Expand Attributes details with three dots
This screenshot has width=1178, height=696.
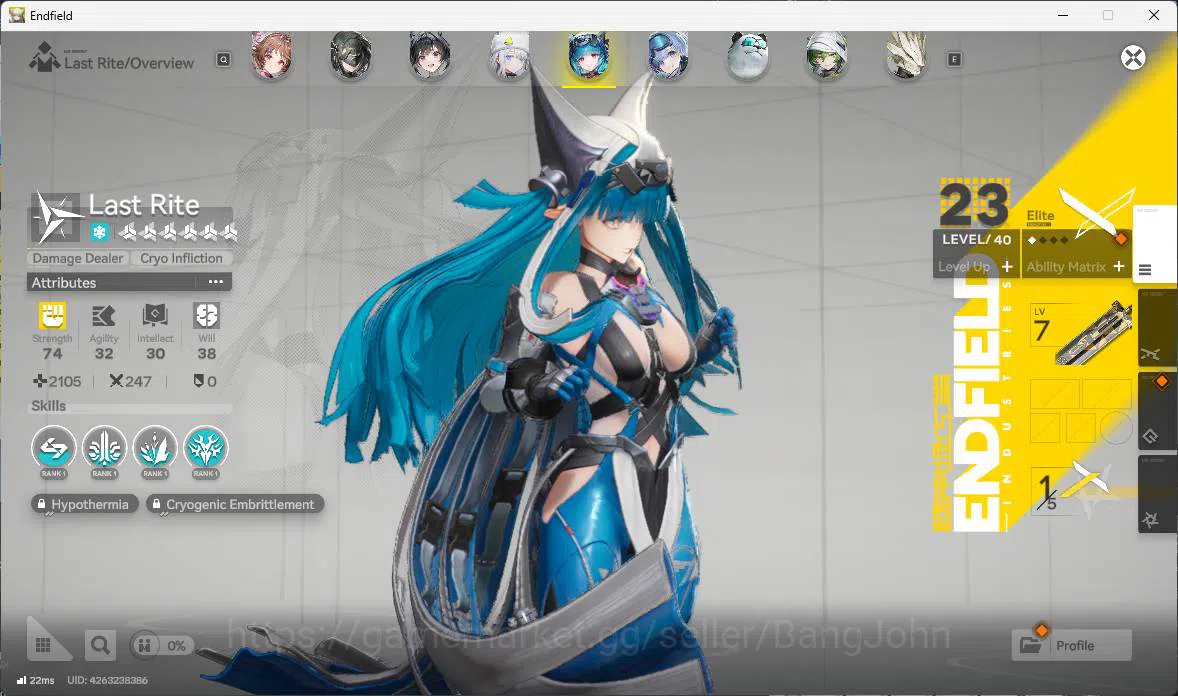tap(216, 282)
